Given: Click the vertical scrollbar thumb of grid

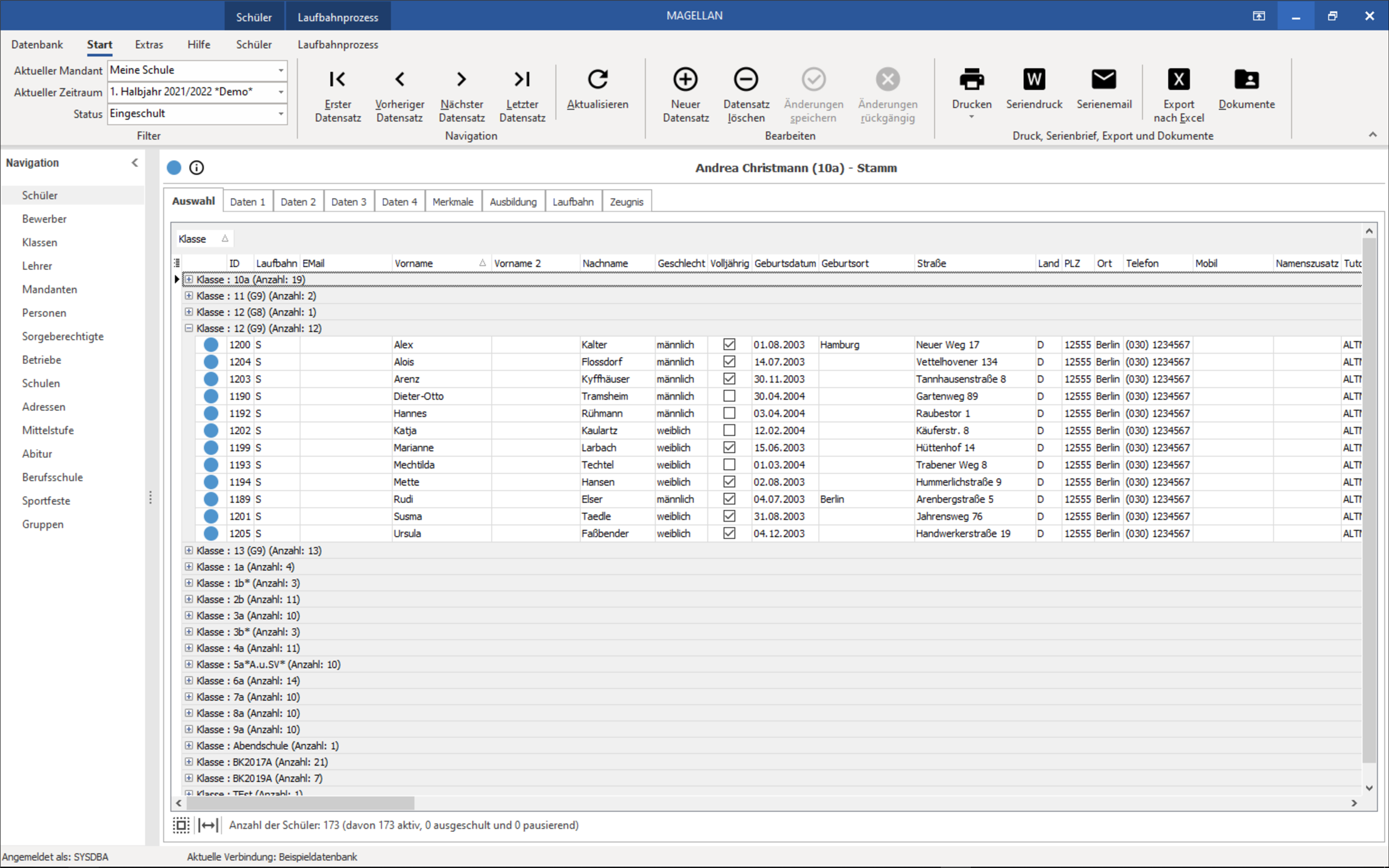Looking at the screenshot, I should (1369, 500).
